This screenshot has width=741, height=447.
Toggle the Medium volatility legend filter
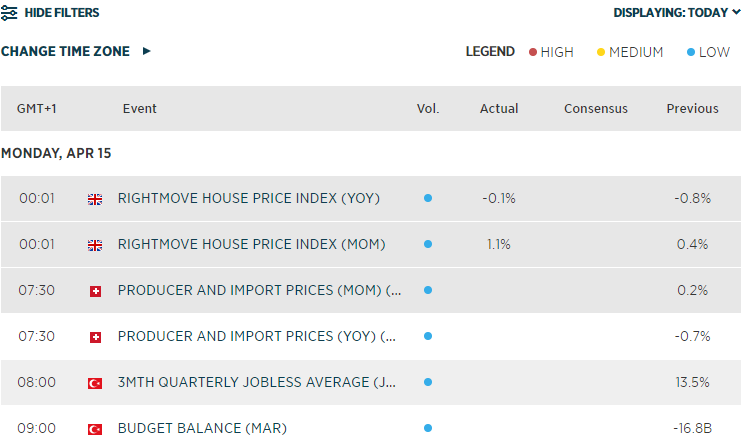[630, 52]
